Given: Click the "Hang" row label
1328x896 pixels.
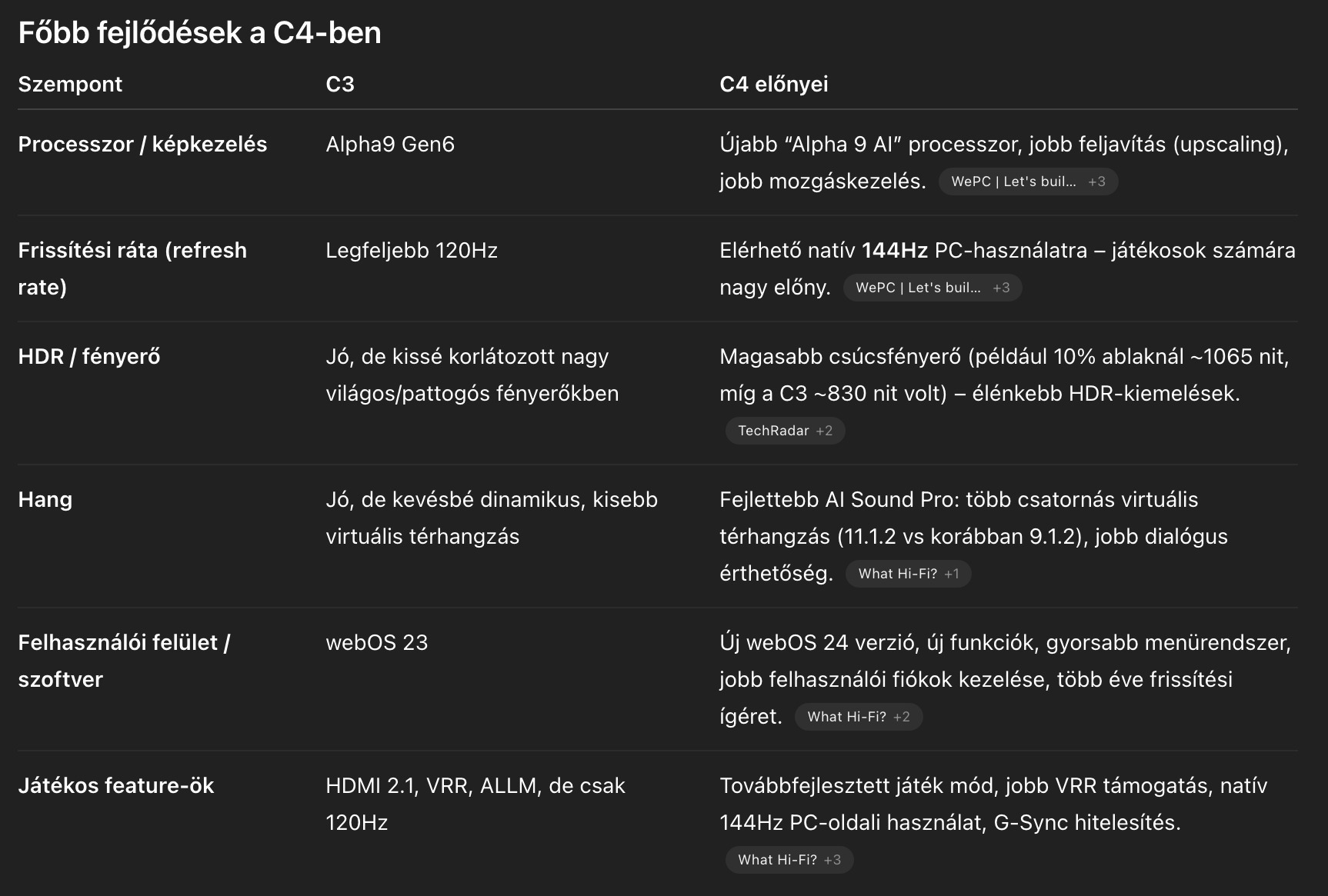Looking at the screenshot, I should coord(45,499).
